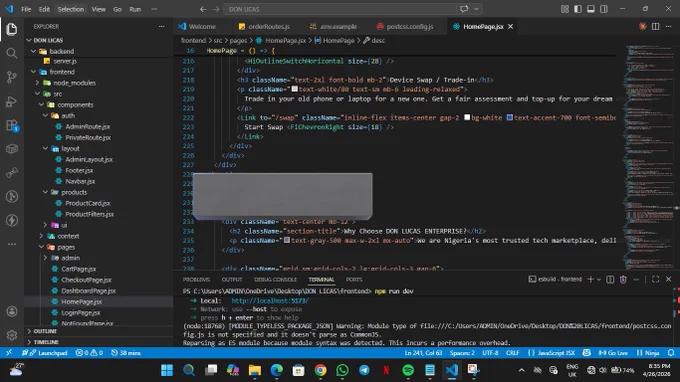Open File Explorer from the taskbar
680x382 pixels.
pos(255,370)
